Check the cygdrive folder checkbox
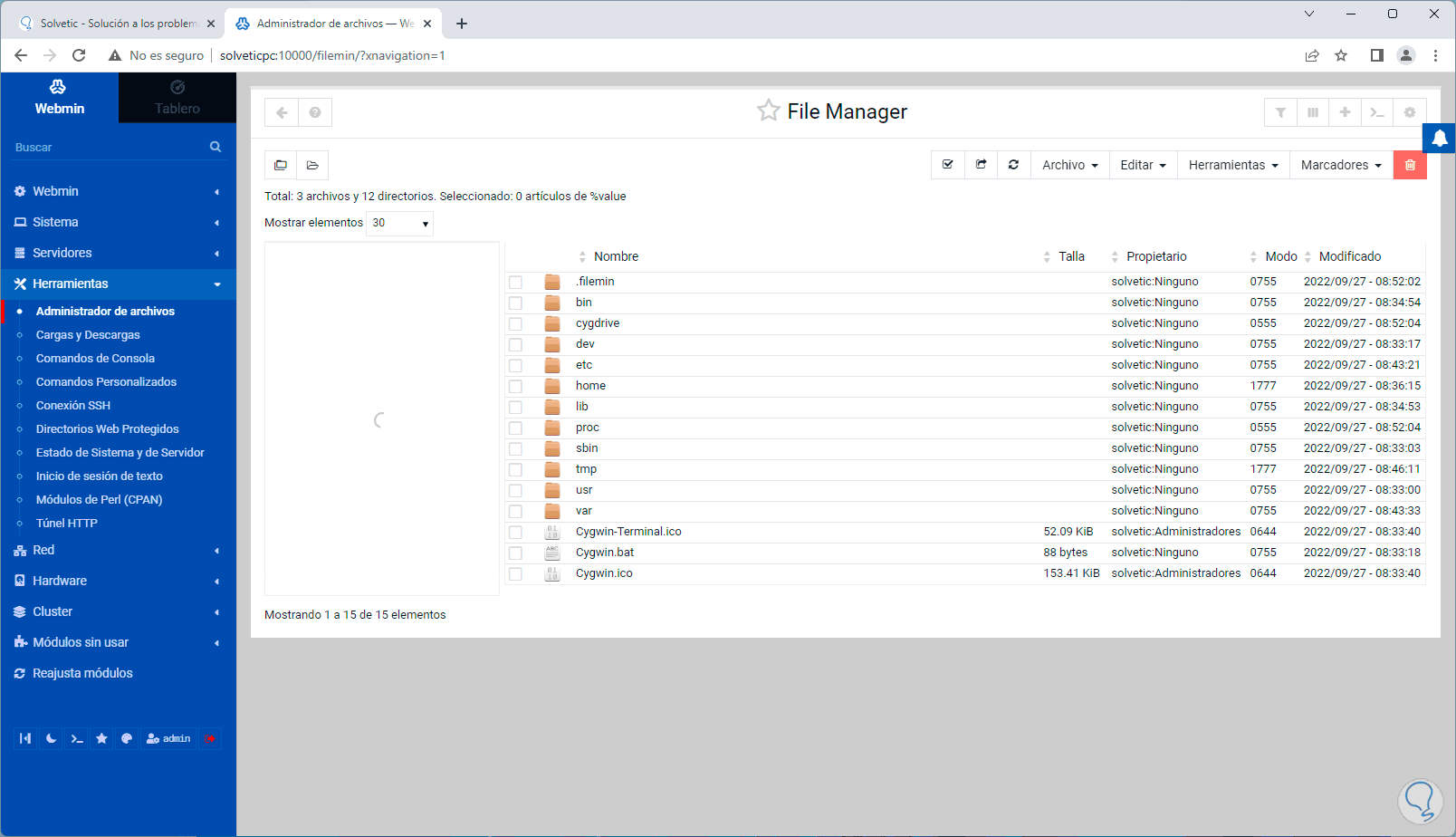1456x837 pixels. pos(515,324)
